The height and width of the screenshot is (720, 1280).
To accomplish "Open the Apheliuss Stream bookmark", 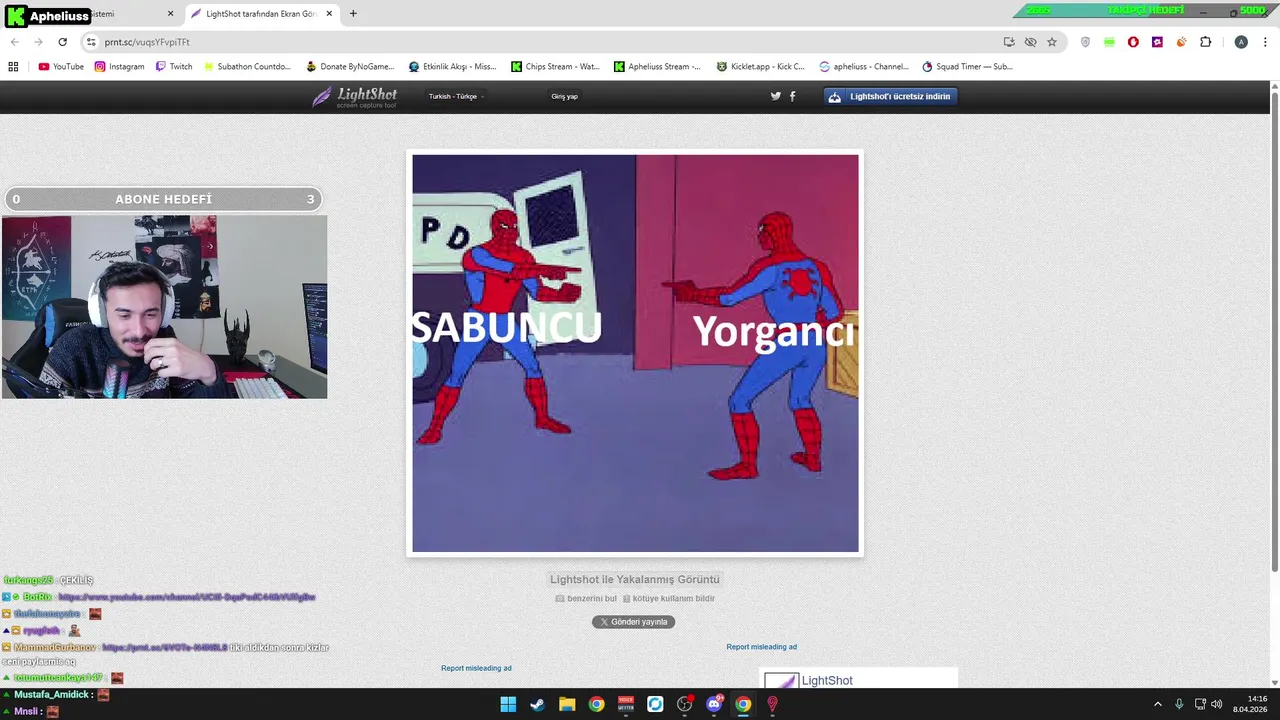I will [657, 67].
